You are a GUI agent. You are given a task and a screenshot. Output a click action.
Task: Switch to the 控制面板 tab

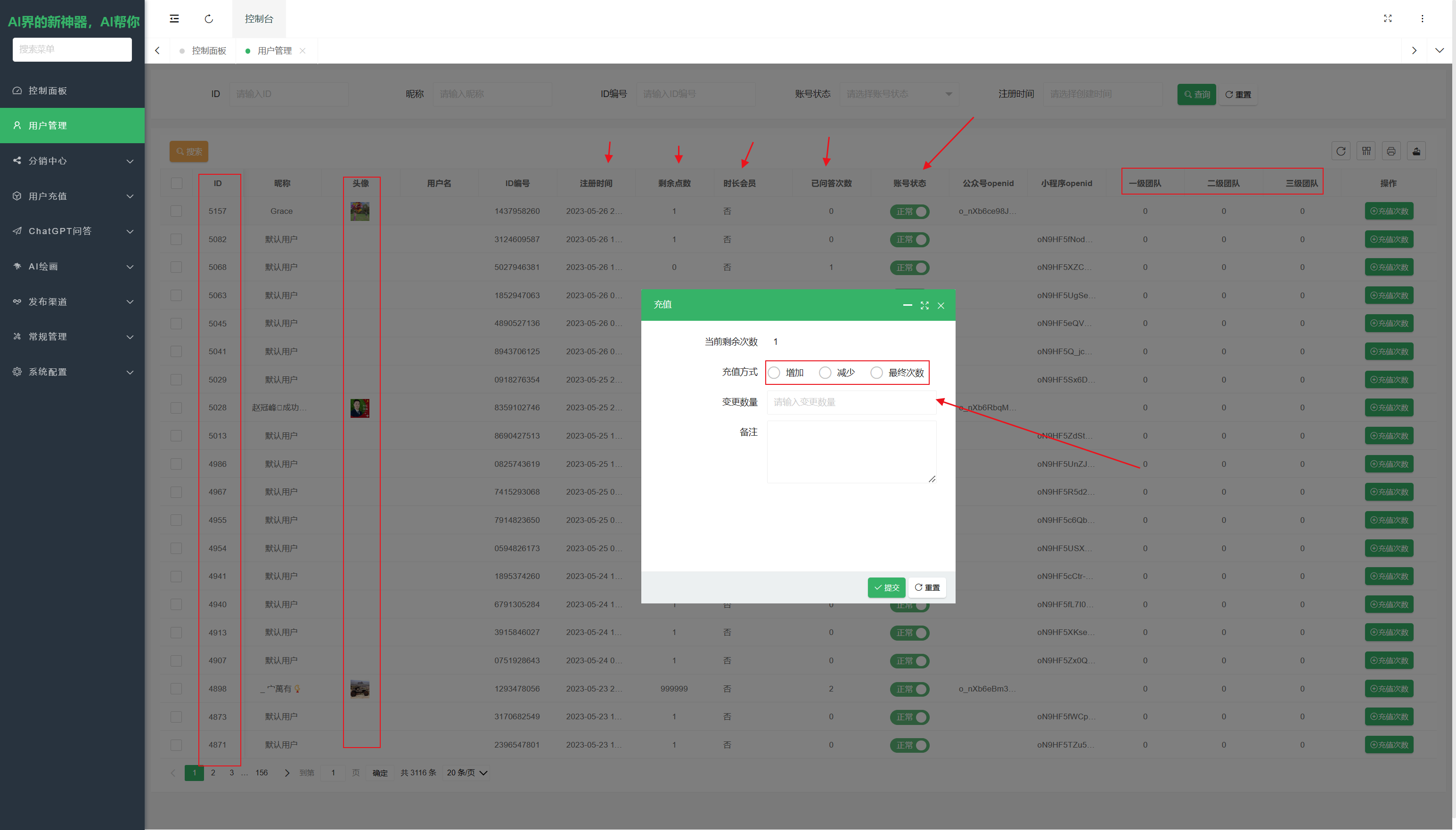click(204, 51)
